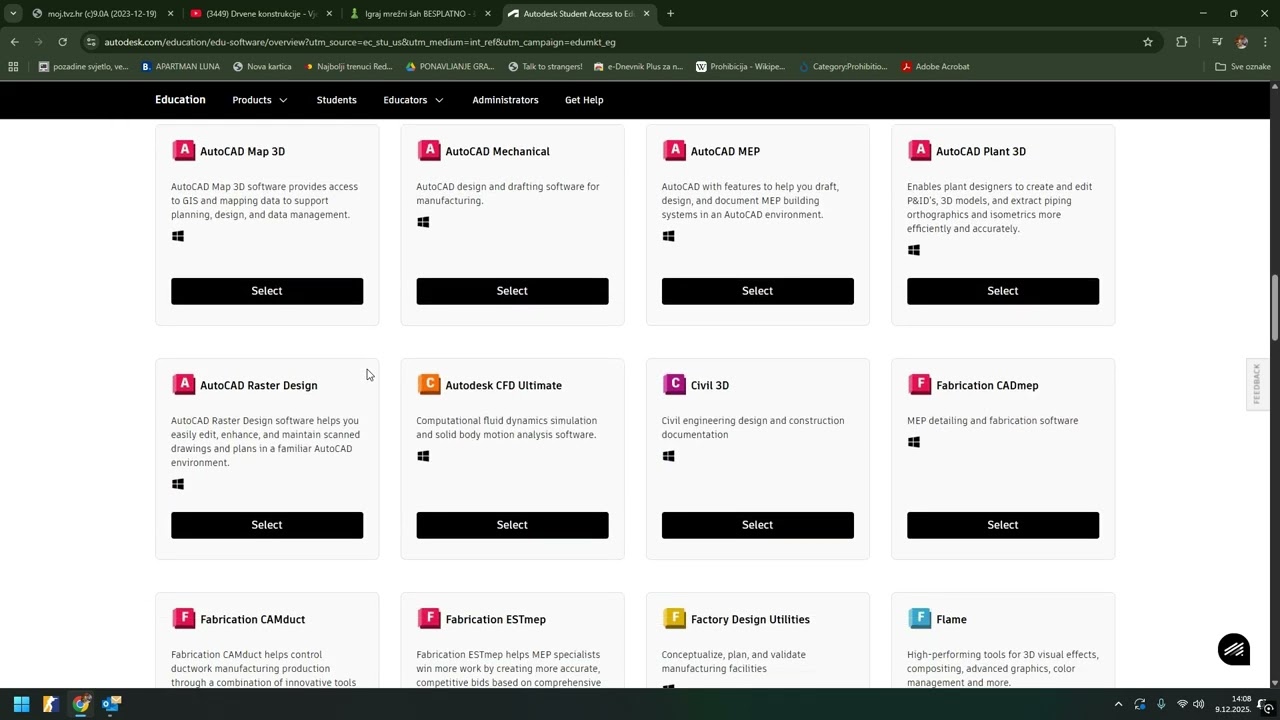Click the page vertical scrollbar thumb

coord(1274,308)
